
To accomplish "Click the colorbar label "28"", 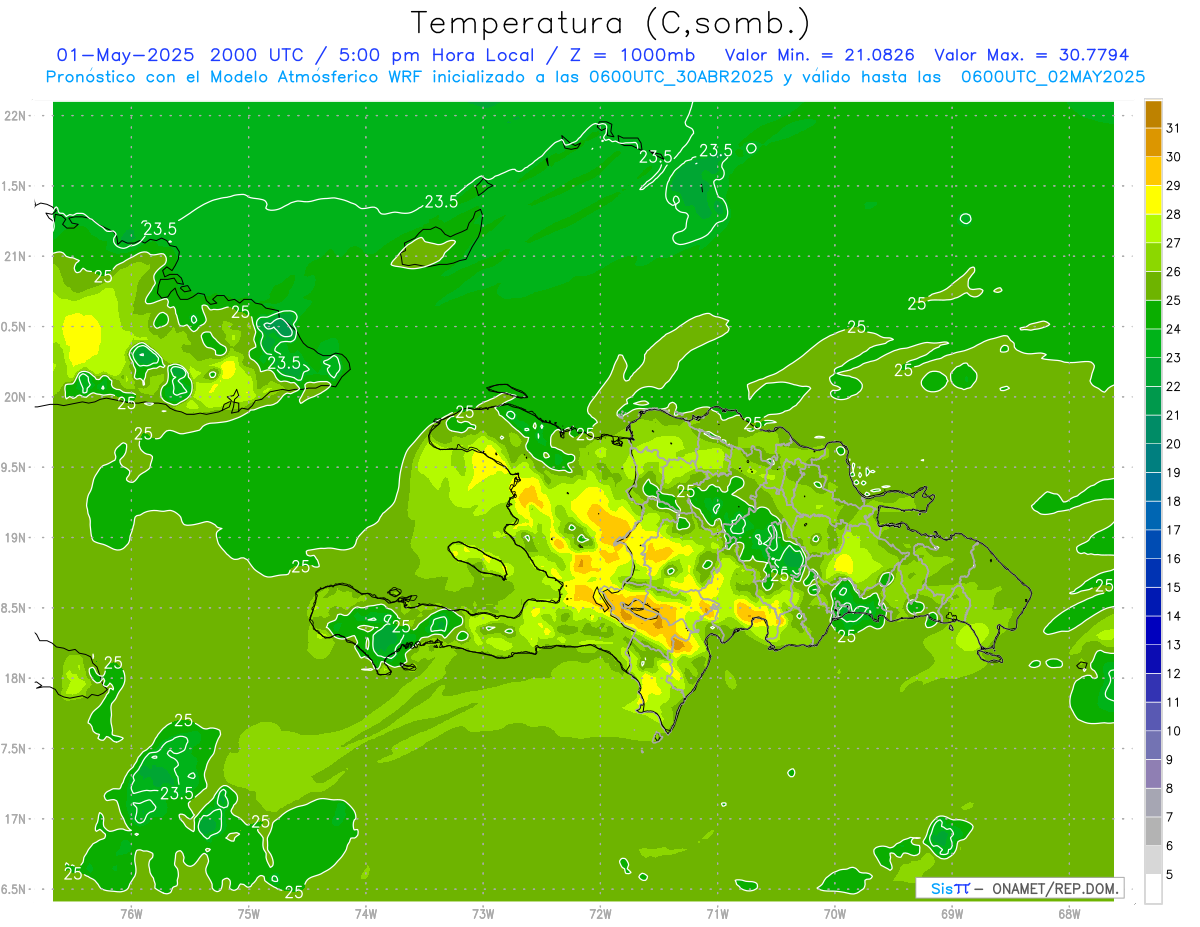I will pyautogui.click(x=1173, y=214).
